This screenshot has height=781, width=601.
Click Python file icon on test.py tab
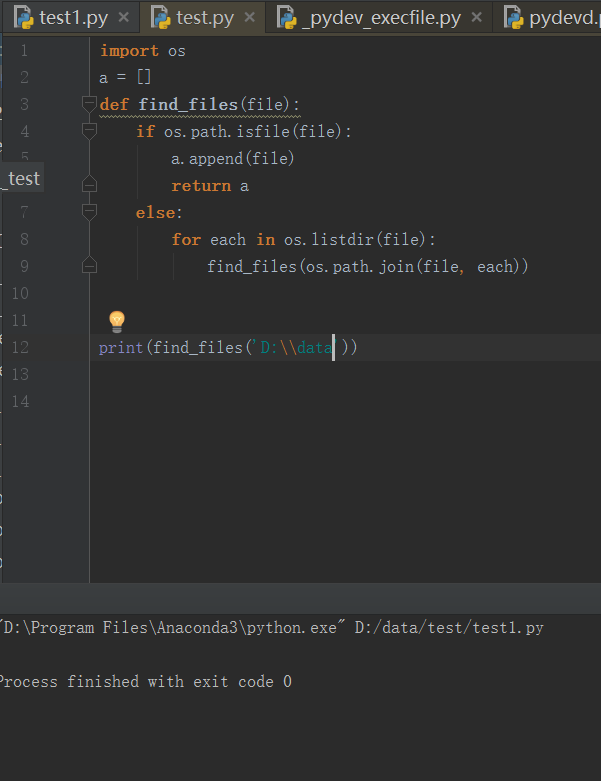(160, 17)
